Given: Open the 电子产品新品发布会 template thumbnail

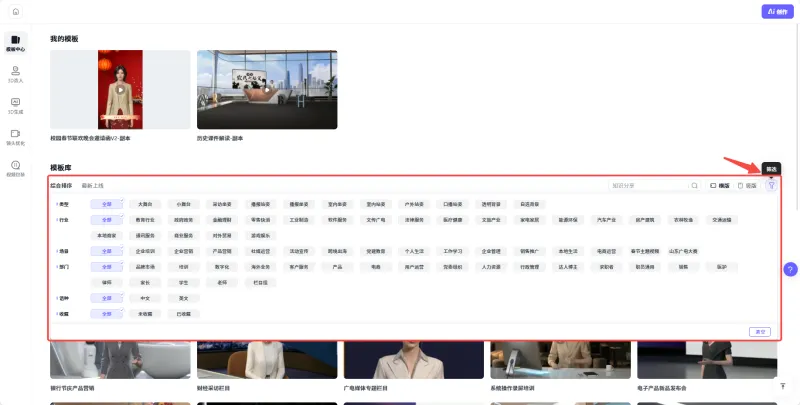Looking at the screenshot, I should pyautogui.click(x=707, y=360).
